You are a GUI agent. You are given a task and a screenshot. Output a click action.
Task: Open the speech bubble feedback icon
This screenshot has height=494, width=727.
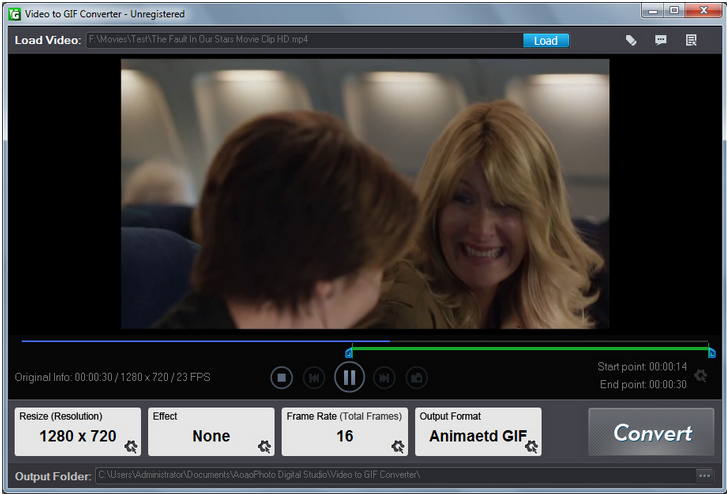(661, 40)
